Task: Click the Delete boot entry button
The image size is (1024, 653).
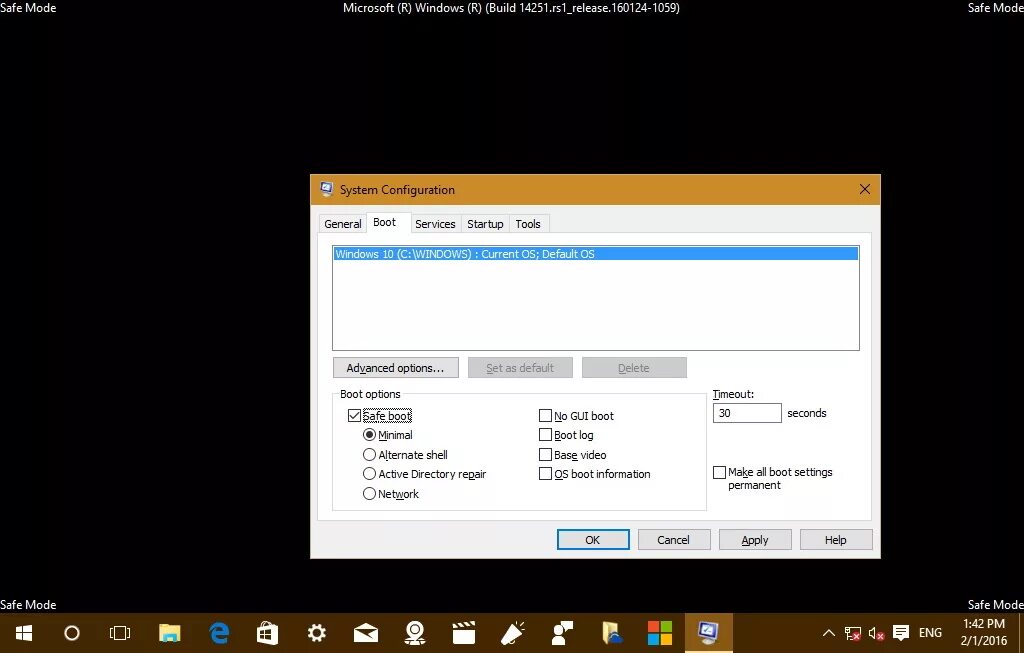Action: tap(634, 368)
